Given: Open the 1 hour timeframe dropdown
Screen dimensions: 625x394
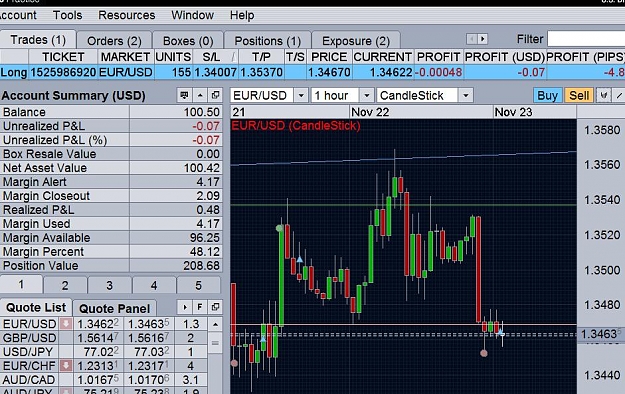Looking at the screenshot, I should 366,95.
